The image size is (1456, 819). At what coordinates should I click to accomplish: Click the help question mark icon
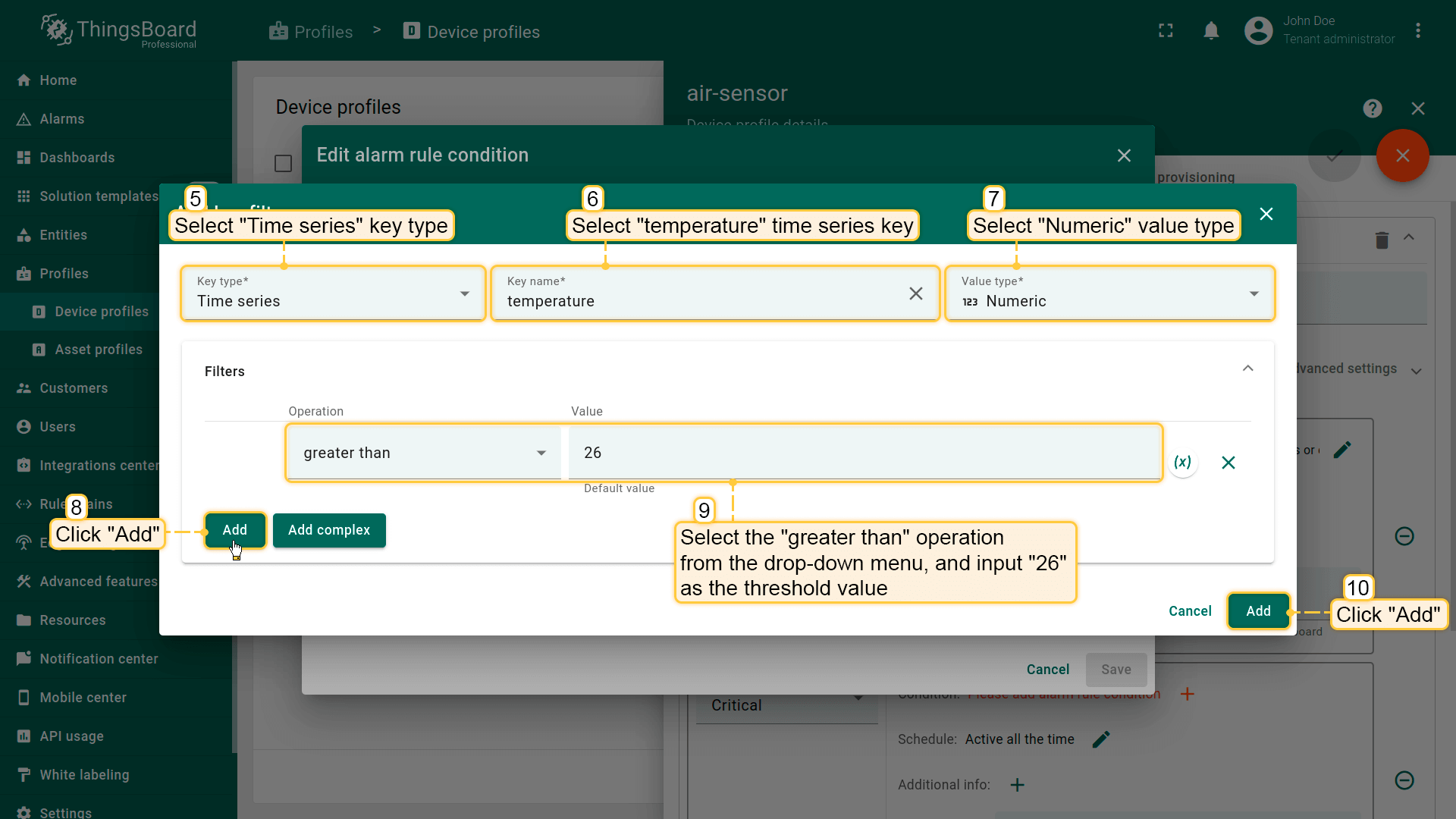[x=1372, y=108]
